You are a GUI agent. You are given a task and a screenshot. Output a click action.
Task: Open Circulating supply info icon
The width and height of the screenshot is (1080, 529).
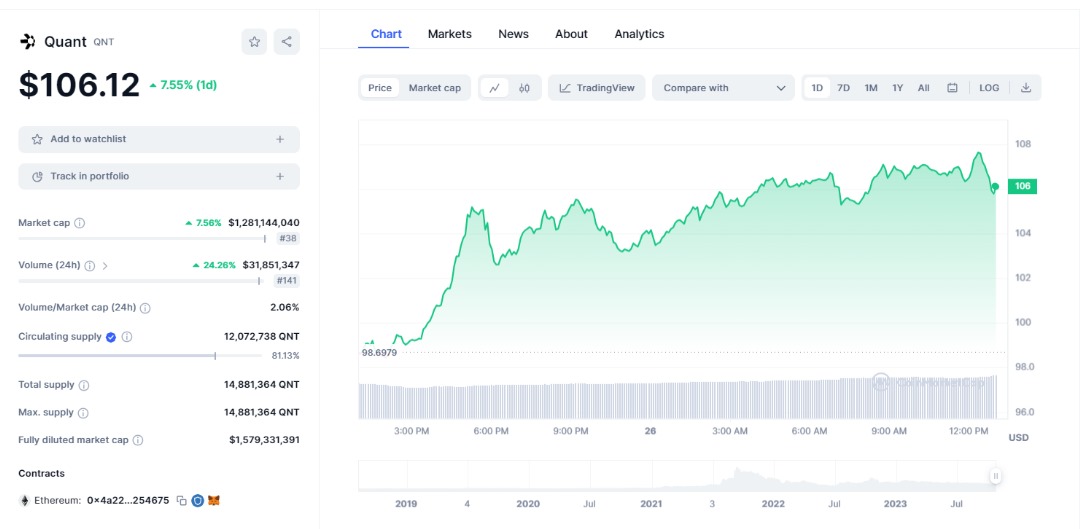[127, 337]
